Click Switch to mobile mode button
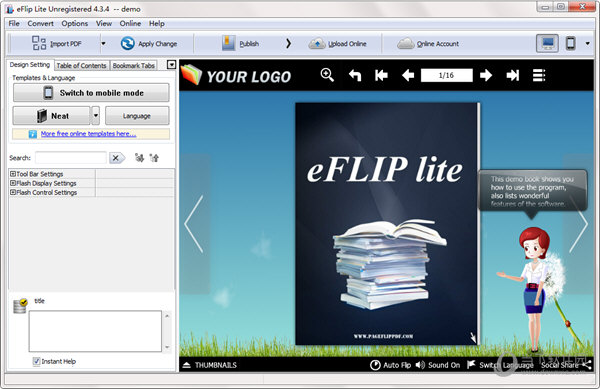Image resolution: width=600 pixels, height=389 pixels. (x=91, y=93)
